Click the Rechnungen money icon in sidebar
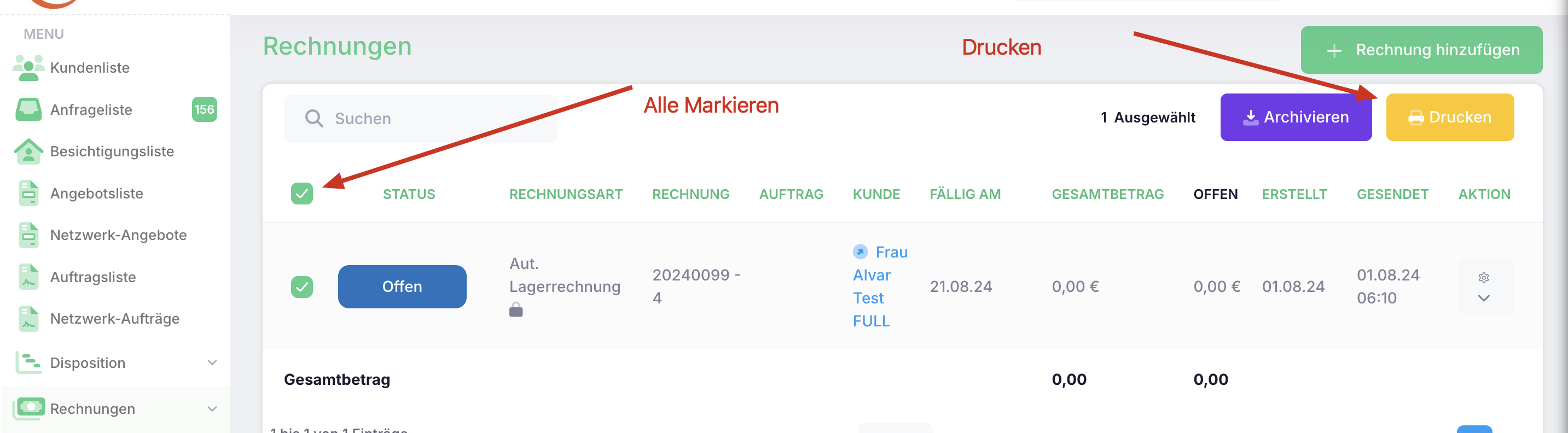The image size is (1568, 433). (x=28, y=408)
